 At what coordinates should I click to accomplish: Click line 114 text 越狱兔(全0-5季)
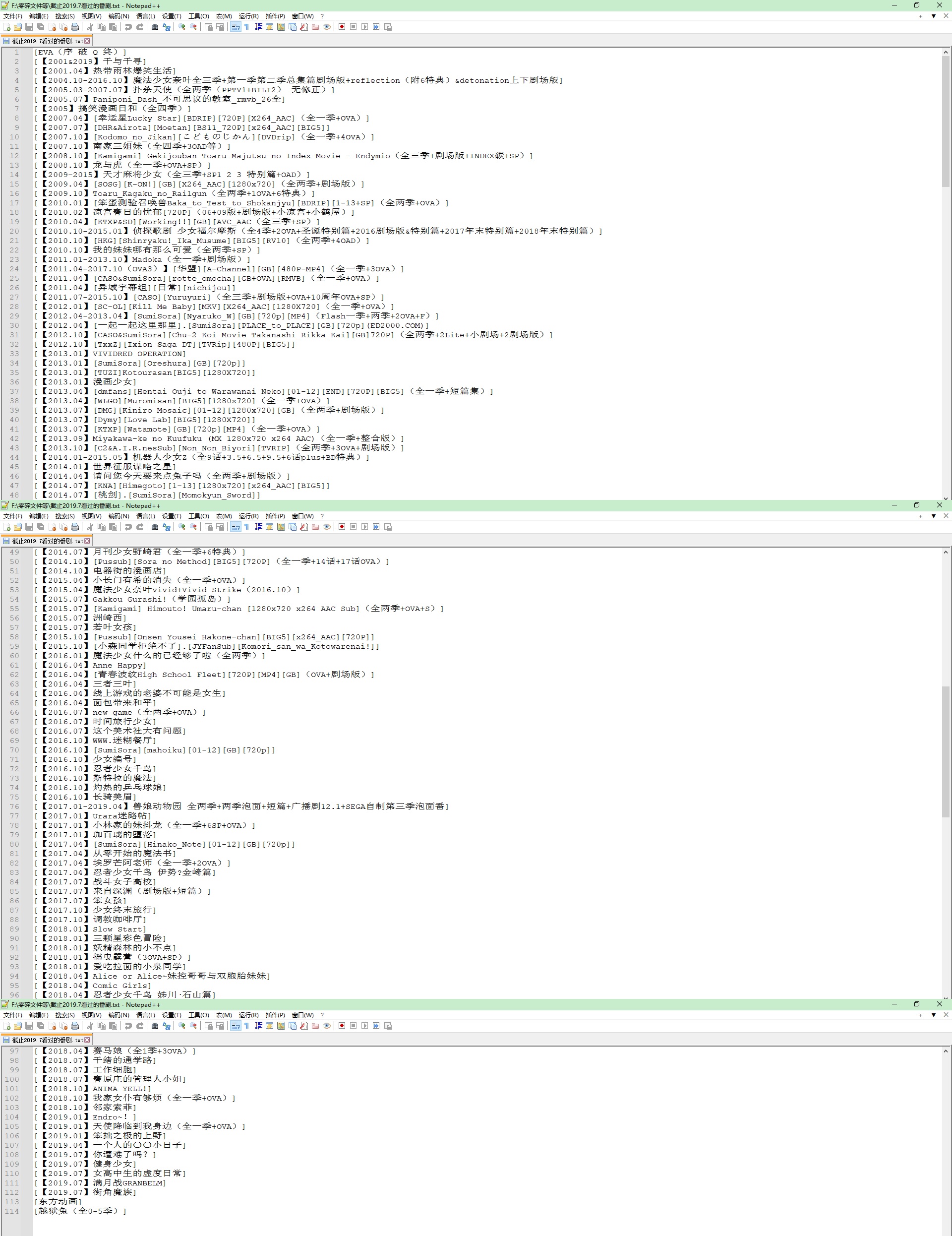click(79, 1211)
